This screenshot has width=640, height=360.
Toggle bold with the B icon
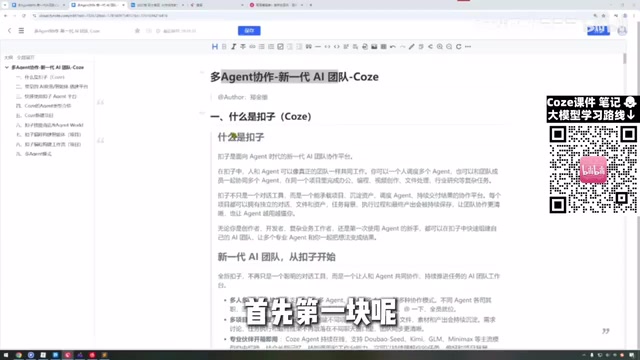click(224, 47)
